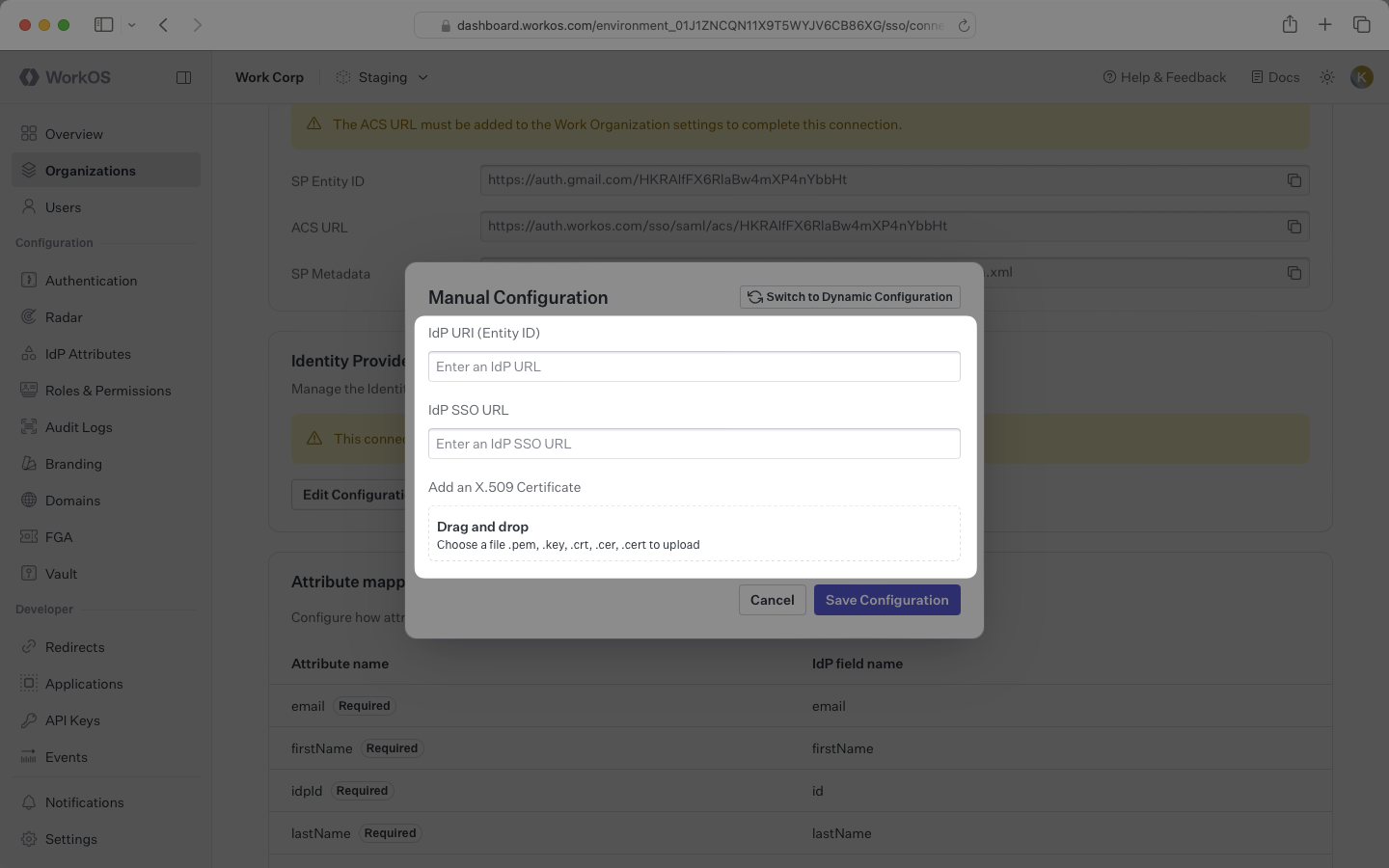Open the Safari share menu
1389x868 pixels.
coord(1290,25)
